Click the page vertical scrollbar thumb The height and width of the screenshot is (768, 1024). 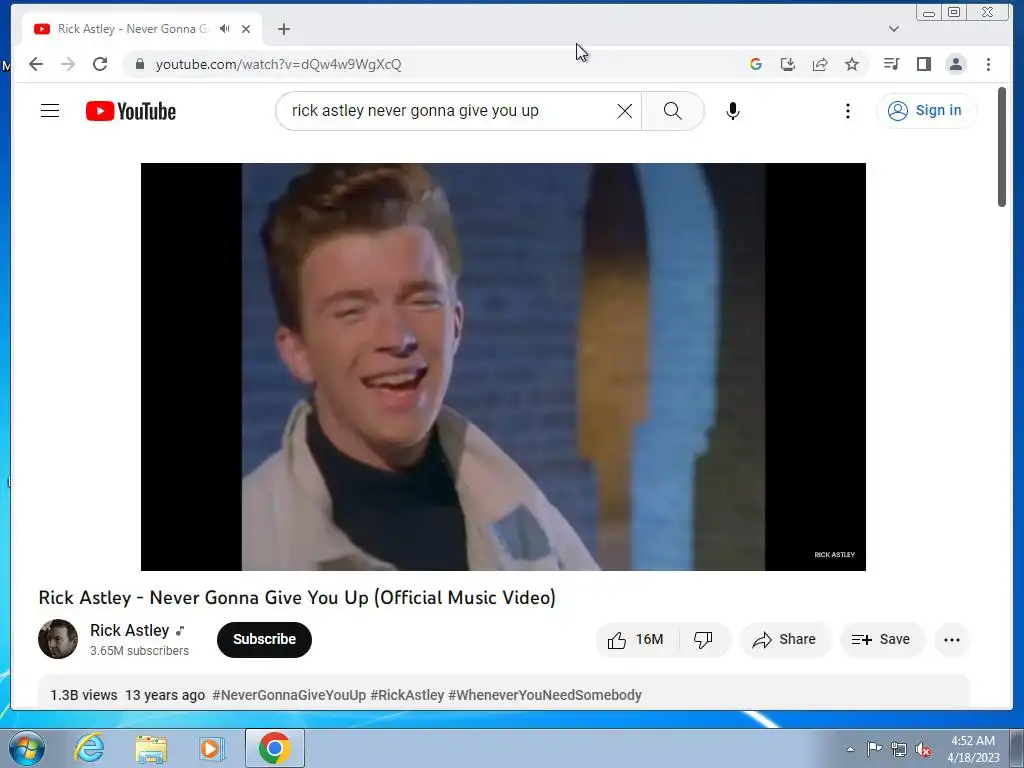[1002, 148]
